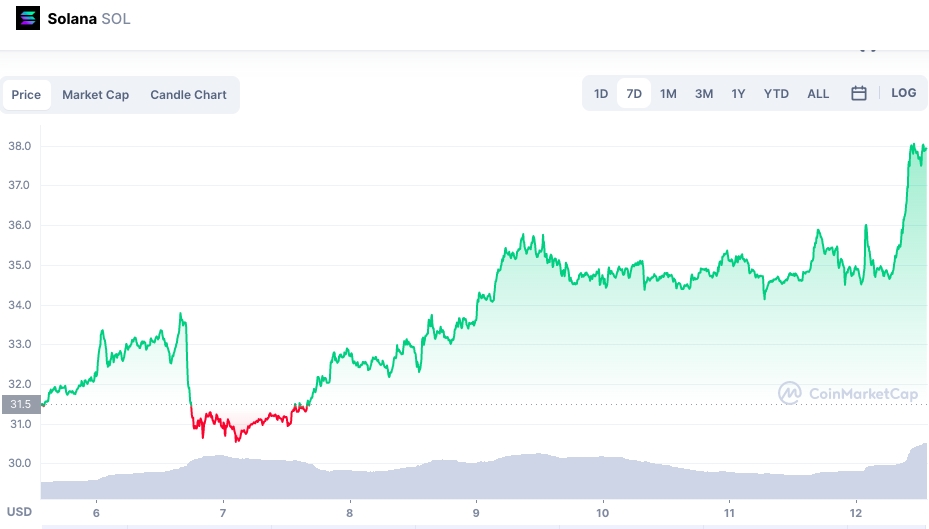Choose the 1Y time range
Viewport: 929px width, 529px height.
(x=738, y=94)
